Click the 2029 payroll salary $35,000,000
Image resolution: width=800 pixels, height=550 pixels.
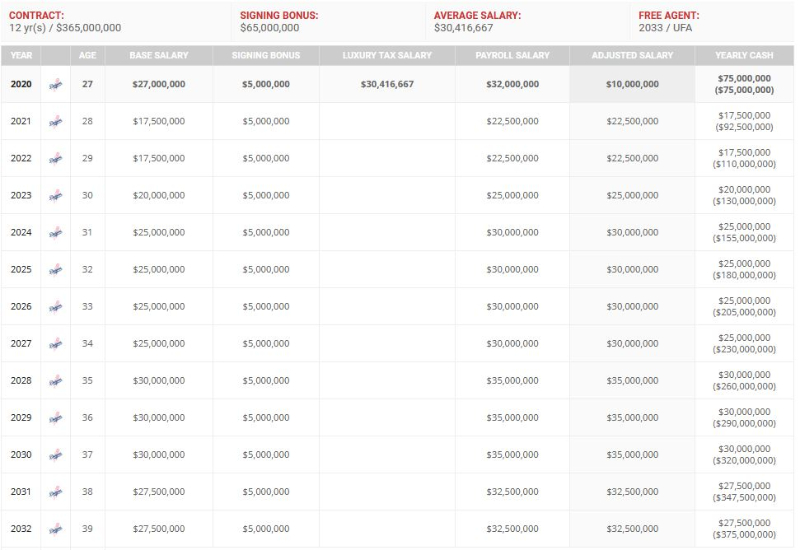coord(512,417)
